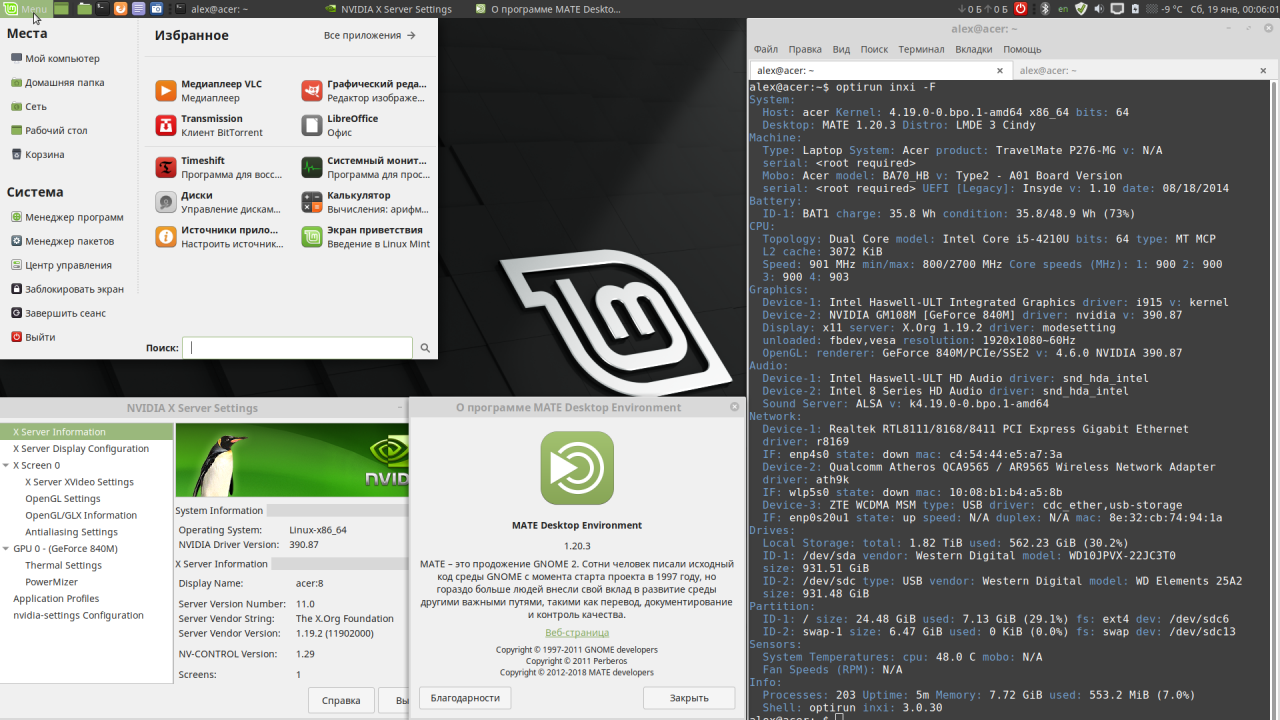This screenshot has height=720, width=1280.
Task: Click the Благодарности button
Action: pos(465,698)
